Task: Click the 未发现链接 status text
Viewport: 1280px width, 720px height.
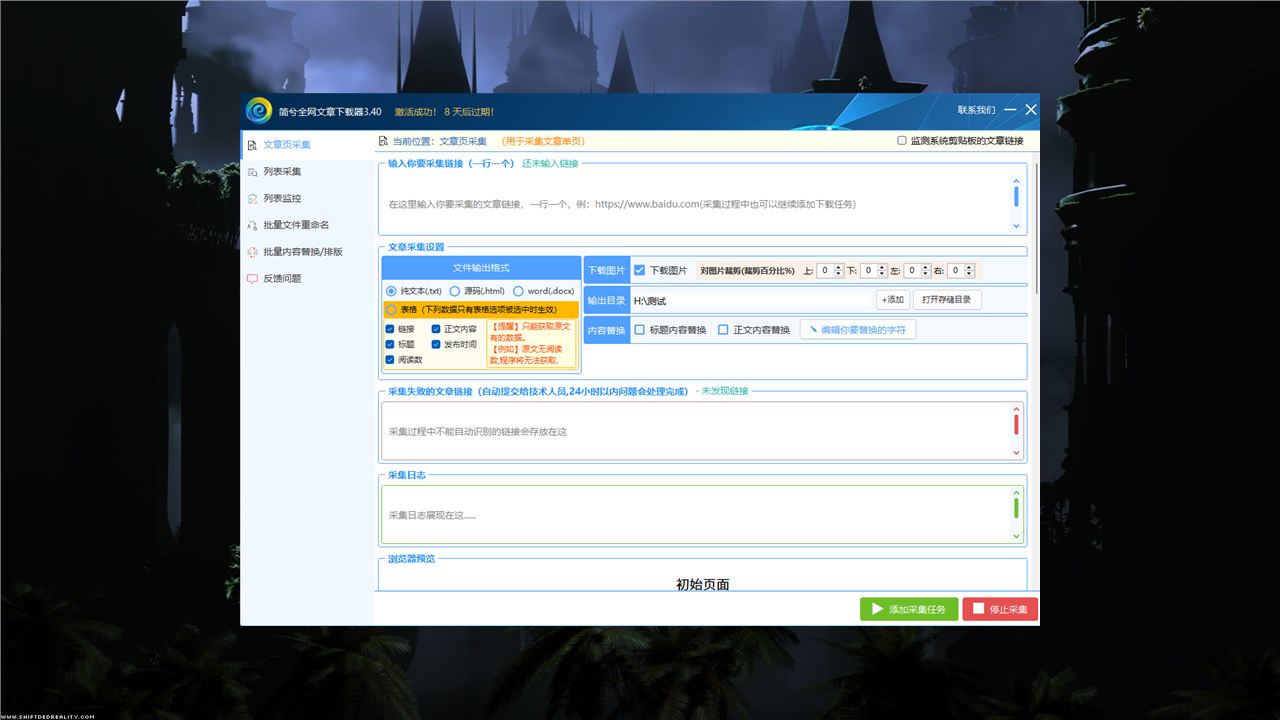Action: coord(724,391)
